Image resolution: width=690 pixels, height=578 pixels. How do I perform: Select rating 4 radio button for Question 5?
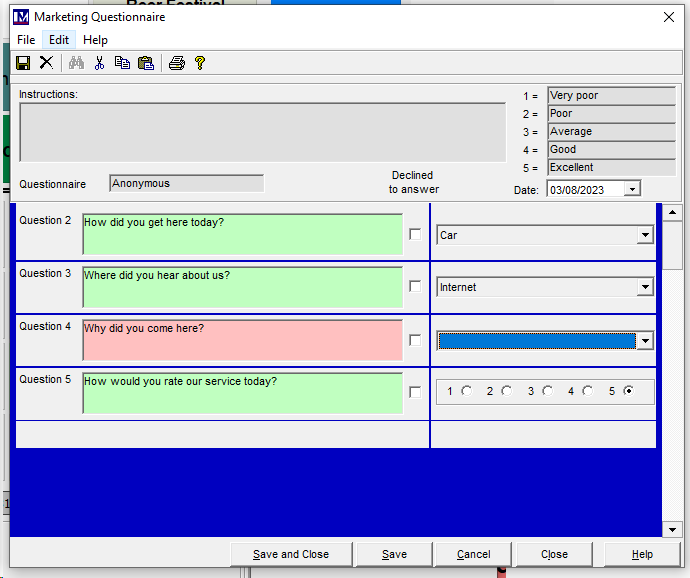pos(588,391)
